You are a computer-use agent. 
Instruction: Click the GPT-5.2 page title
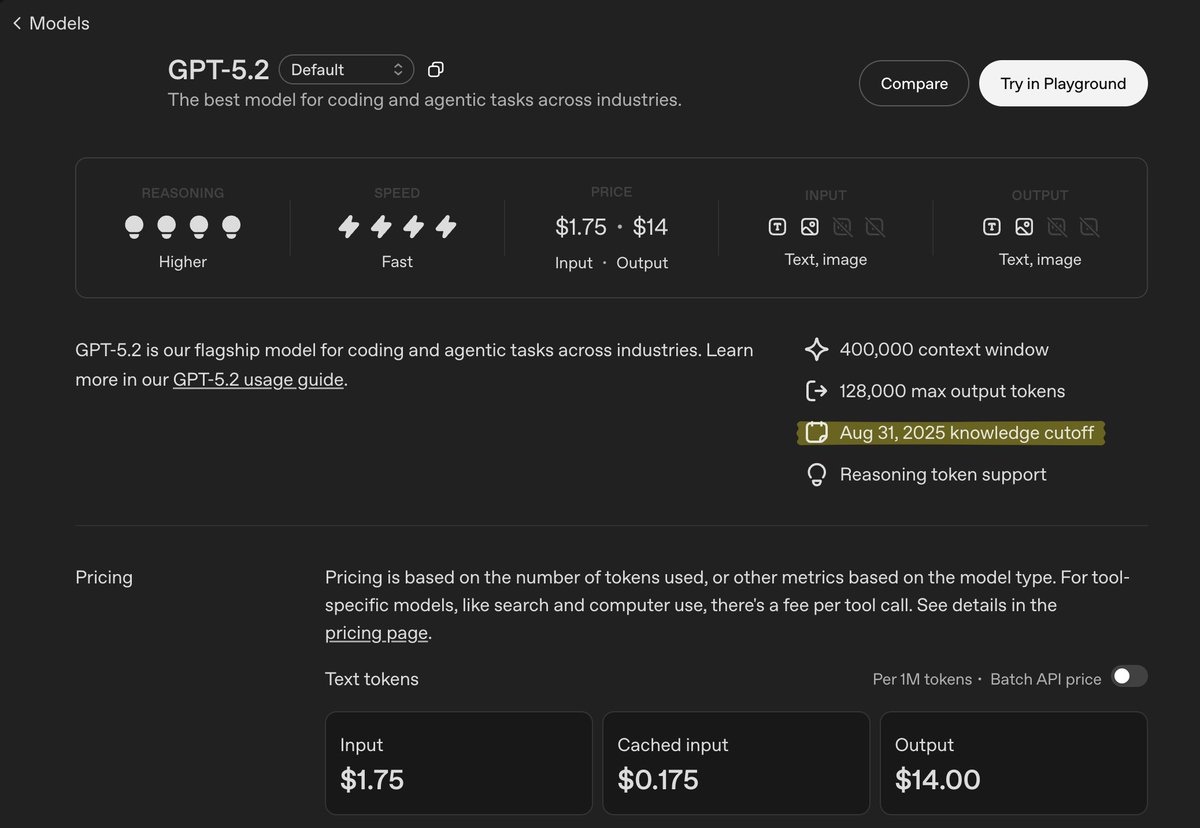click(x=218, y=69)
